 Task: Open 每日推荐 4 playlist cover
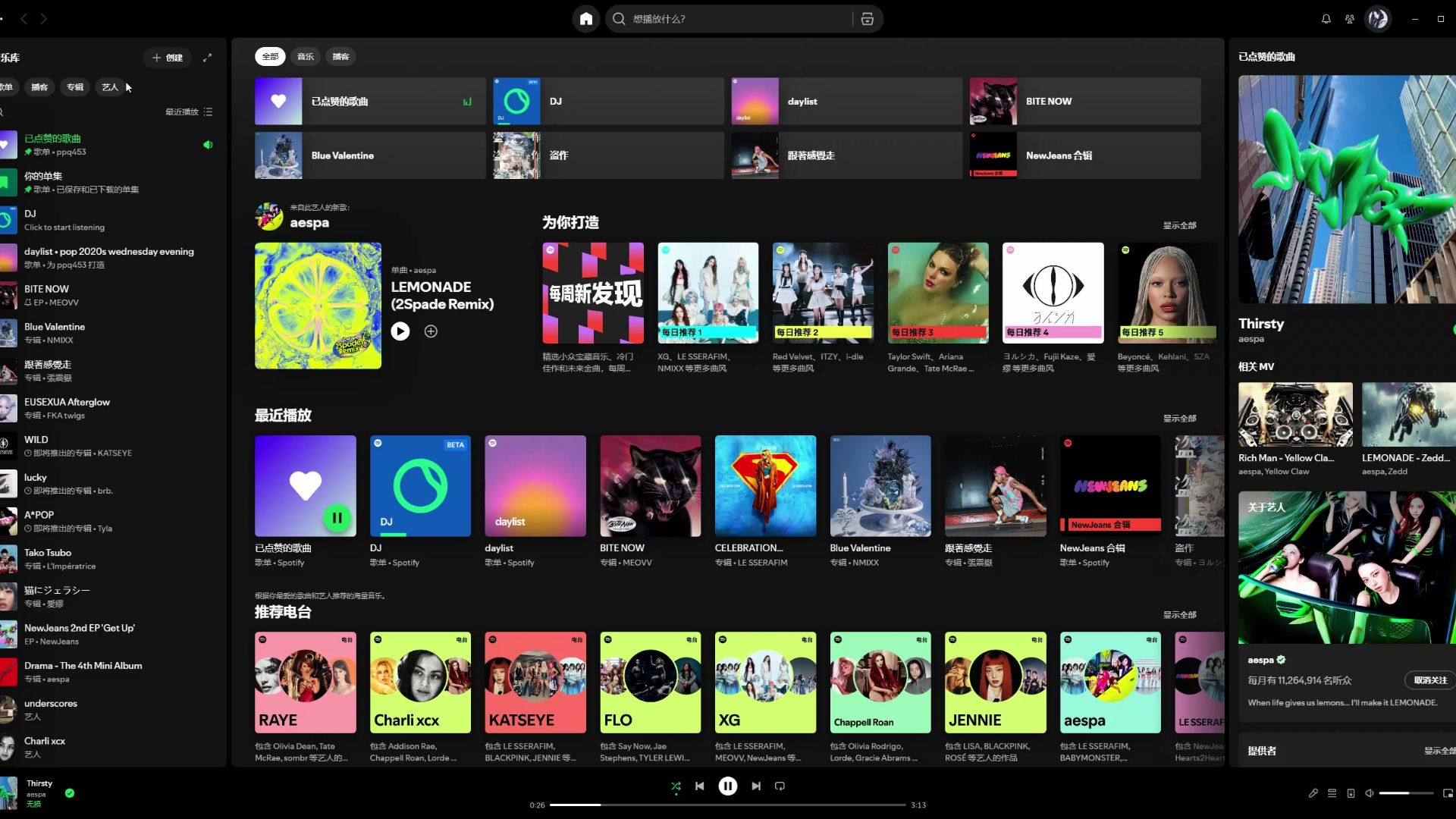point(1053,293)
